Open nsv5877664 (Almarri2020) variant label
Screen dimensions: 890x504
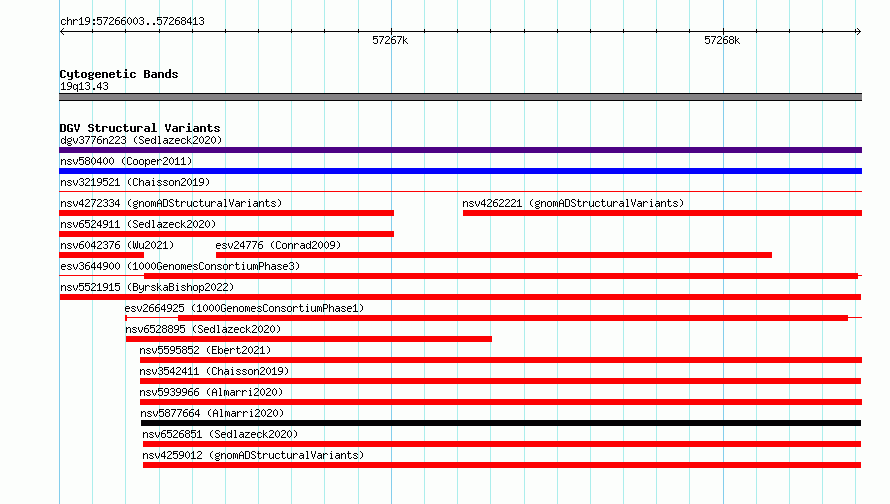[x=212, y=413]
